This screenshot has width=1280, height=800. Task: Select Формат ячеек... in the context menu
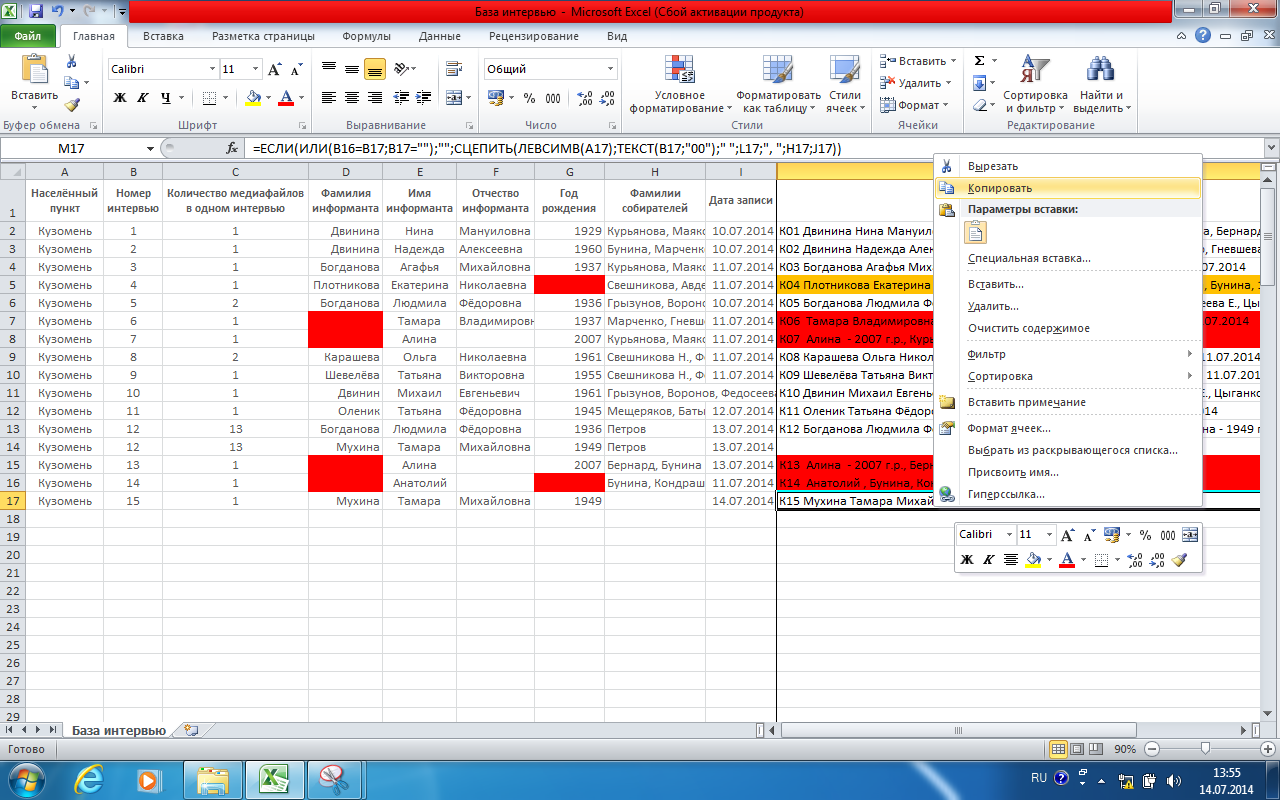(x=1009, y=428)
